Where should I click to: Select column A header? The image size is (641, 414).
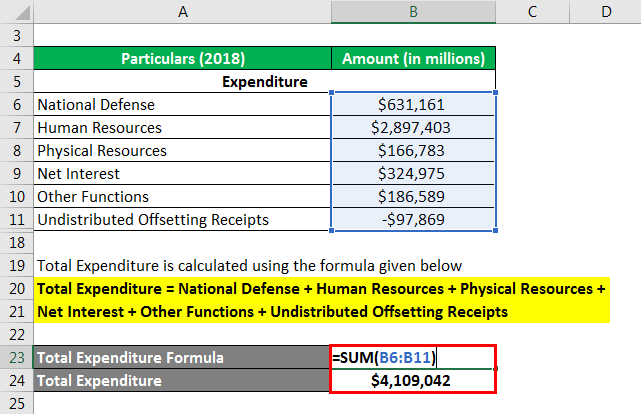click(182, 11)
